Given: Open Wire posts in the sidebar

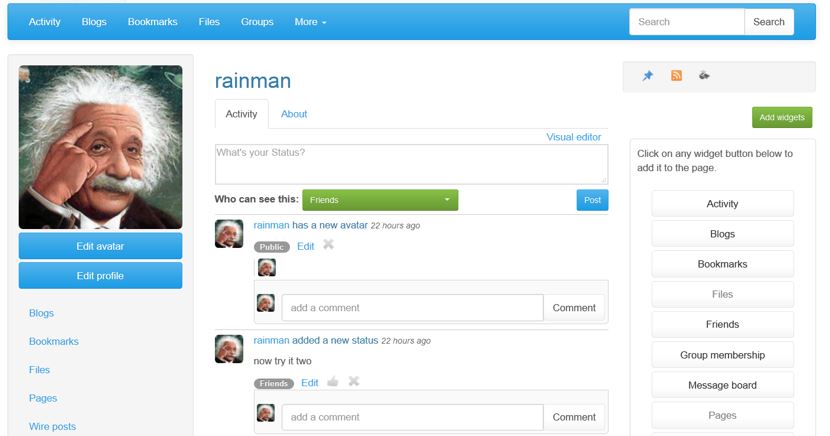Looking at the screenshot, I should (52, 426).
